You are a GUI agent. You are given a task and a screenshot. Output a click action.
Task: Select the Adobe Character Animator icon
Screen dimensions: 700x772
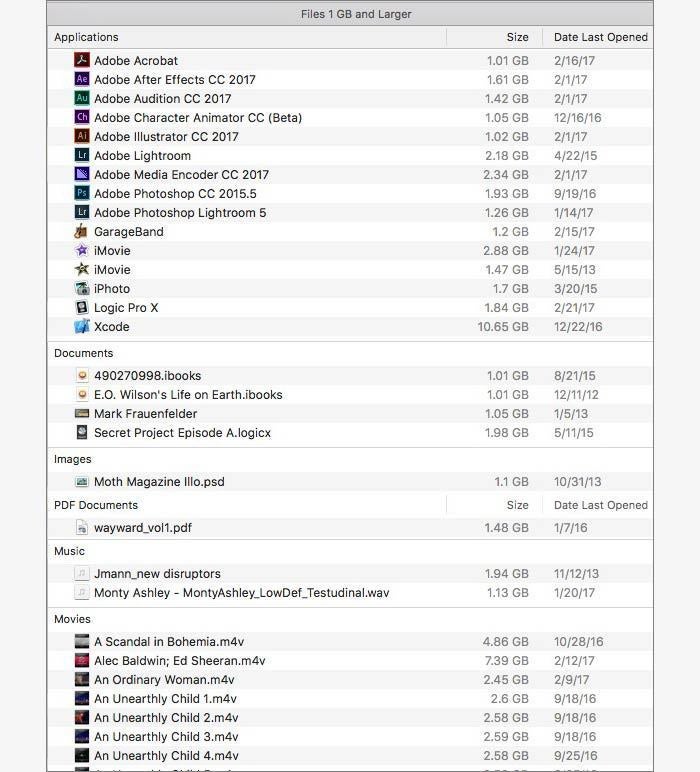(82, 117)
